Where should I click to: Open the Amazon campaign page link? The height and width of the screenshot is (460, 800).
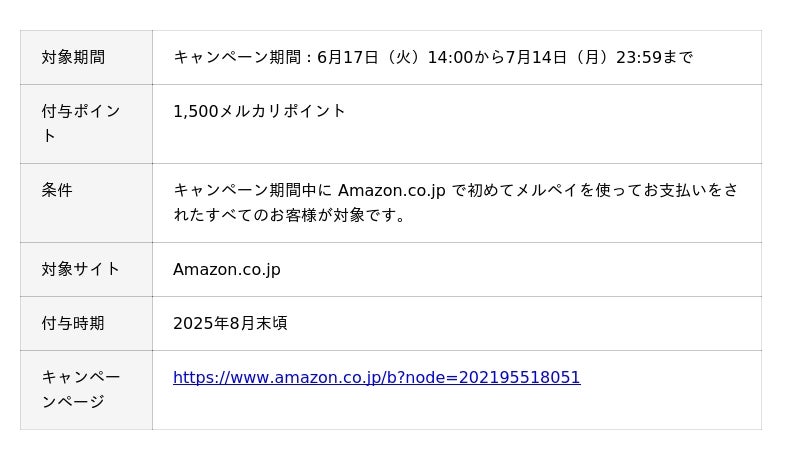coord(376,378)
